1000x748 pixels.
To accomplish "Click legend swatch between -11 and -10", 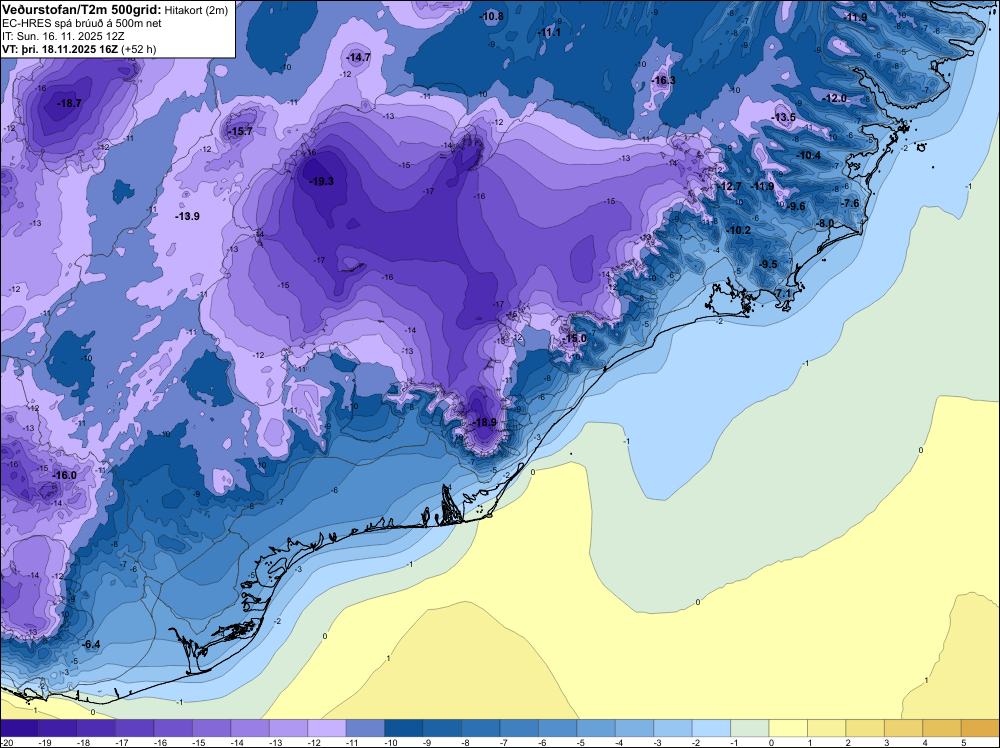I will (365, 728).
